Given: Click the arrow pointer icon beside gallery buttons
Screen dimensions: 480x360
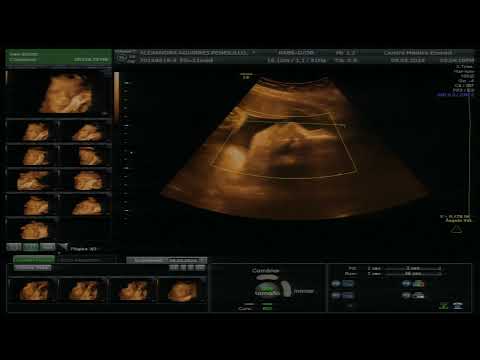Looking at the screenshot, I should (x=63, y=247).
